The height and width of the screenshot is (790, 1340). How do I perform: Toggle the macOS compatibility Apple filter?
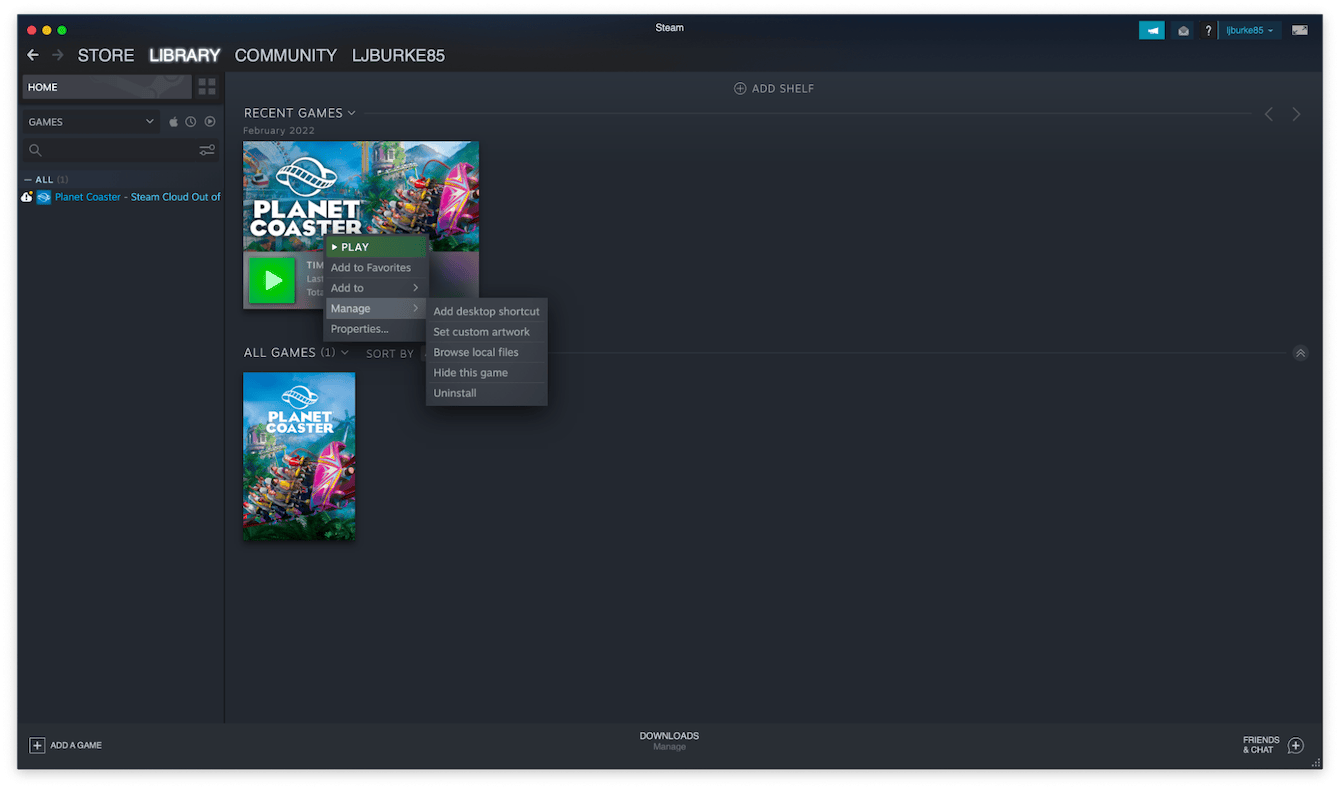[173, 121]
